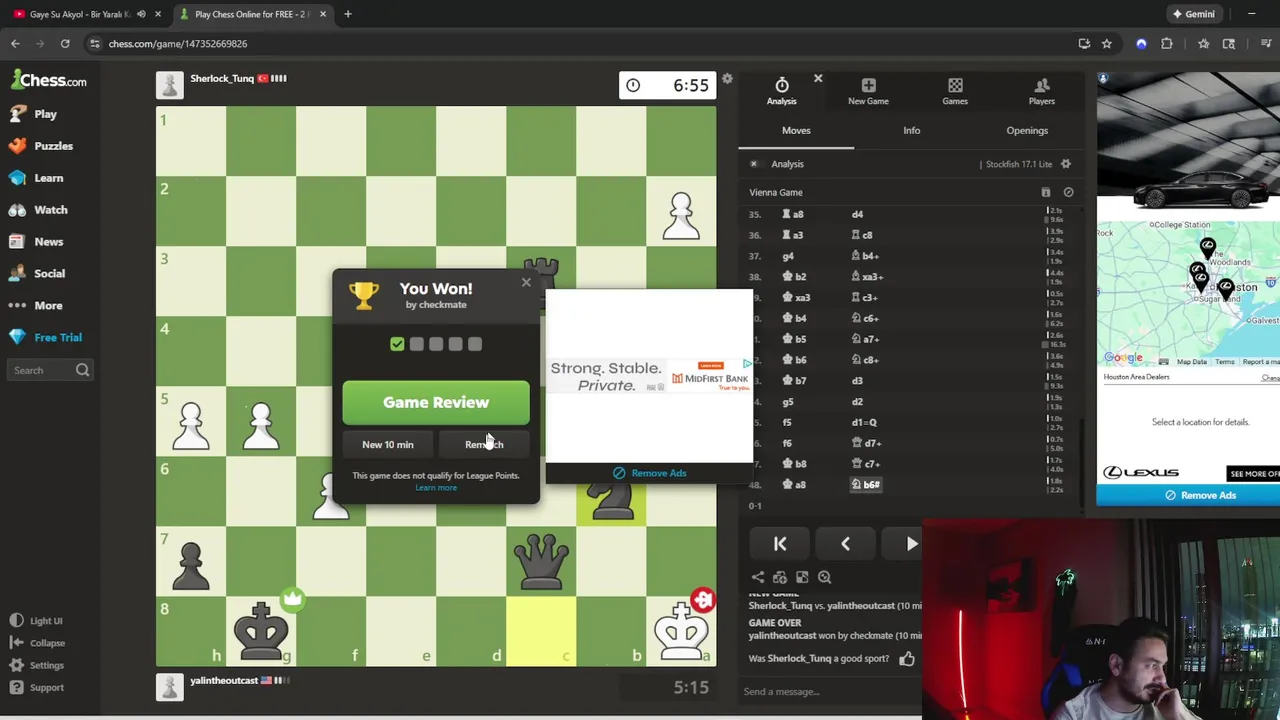Open Puzzles from the sidebar
Screen dimensions: 1280x720
click(42, 146)
